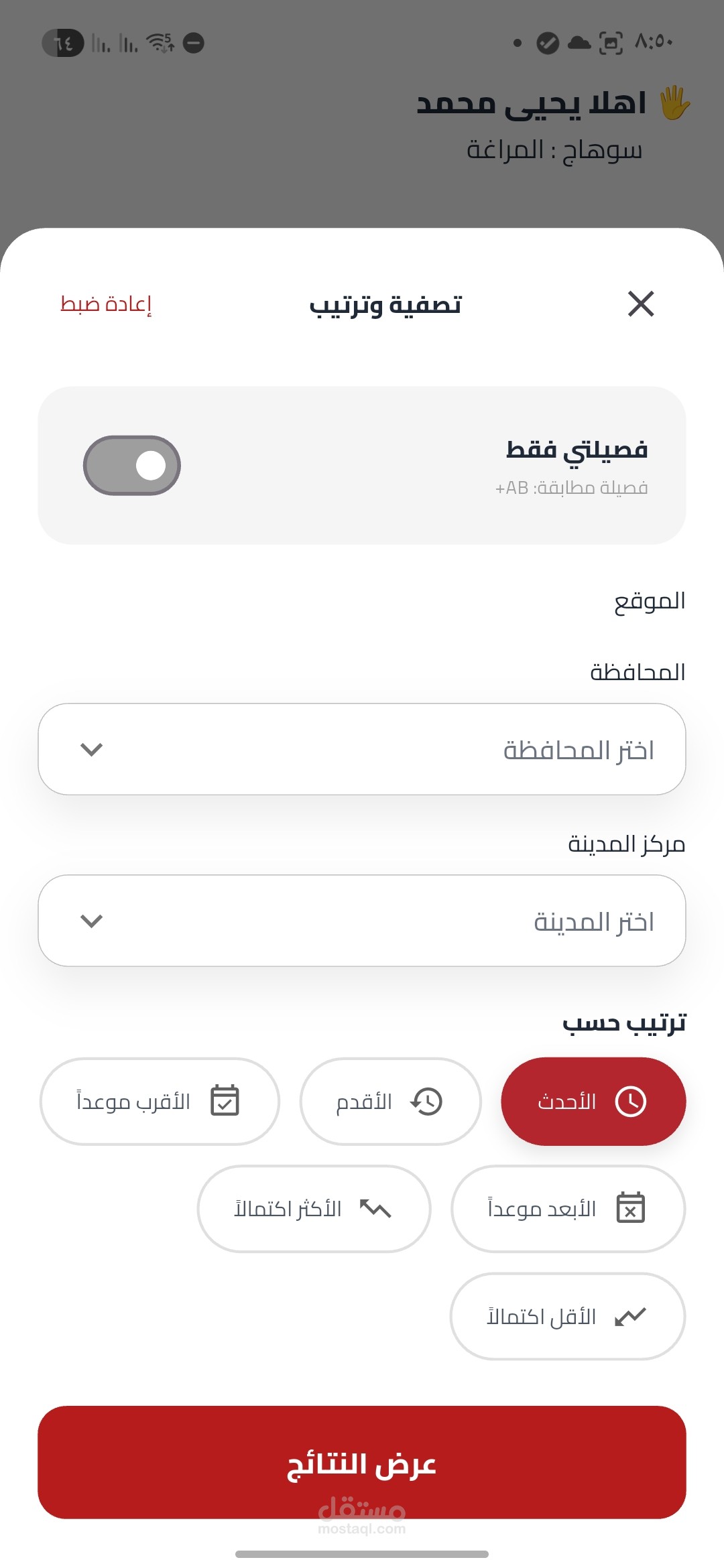Viewport: 724px width, 1568px height.
Task: Tap the history icon on الأقدم chip
Action: click(426, 1102)
